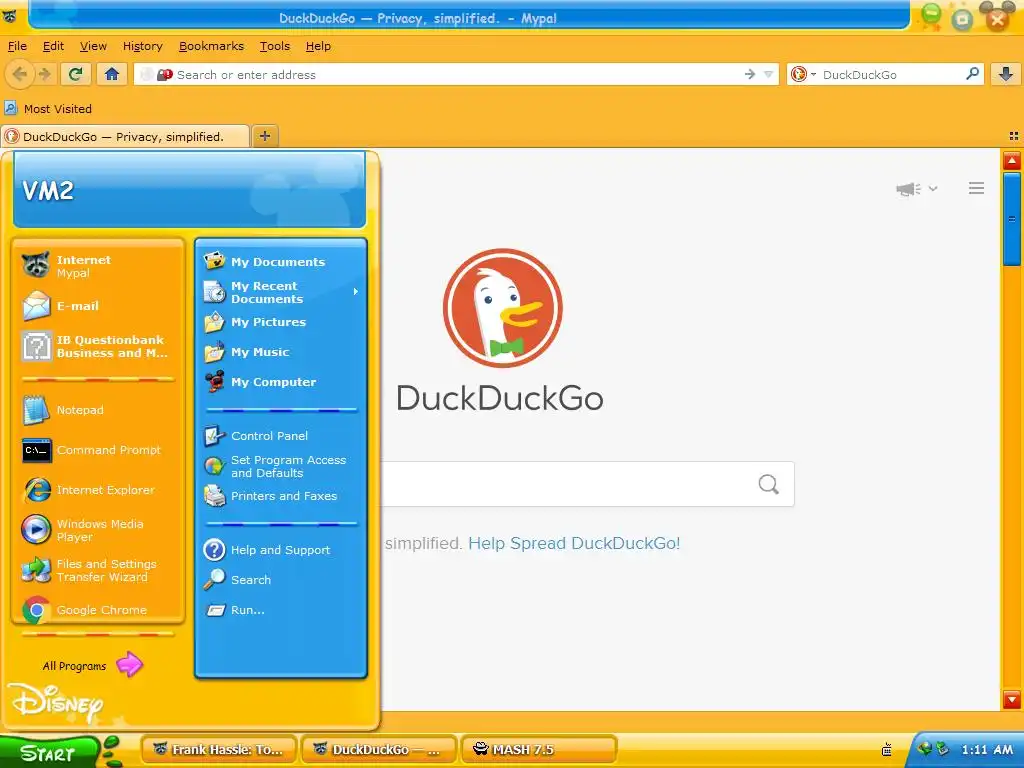Screen dimensions: 1024x768
Task: Start Files and Settings Transfer Wizard
Action: click(98, 570)
